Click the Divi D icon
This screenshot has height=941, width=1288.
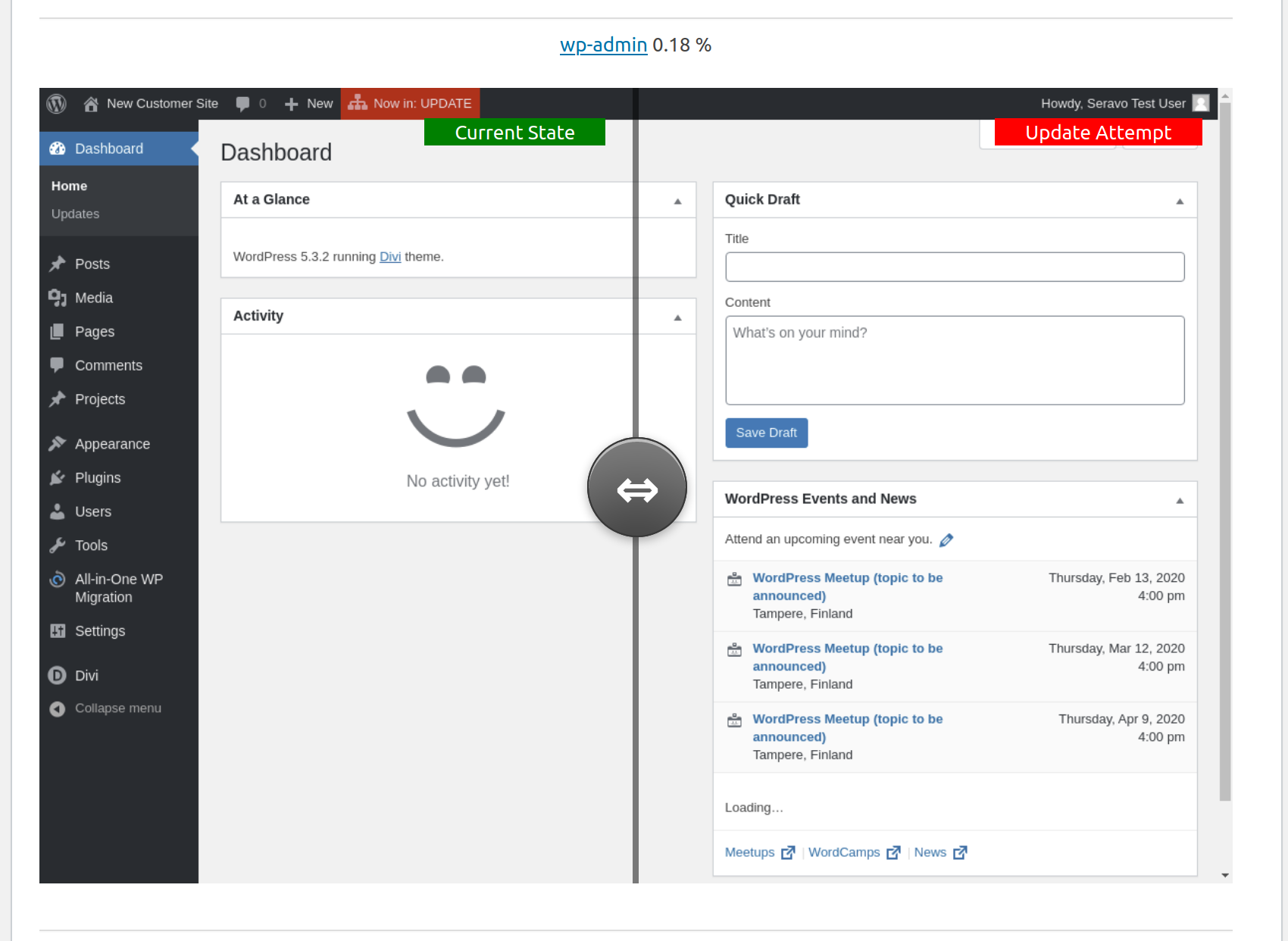58,675
